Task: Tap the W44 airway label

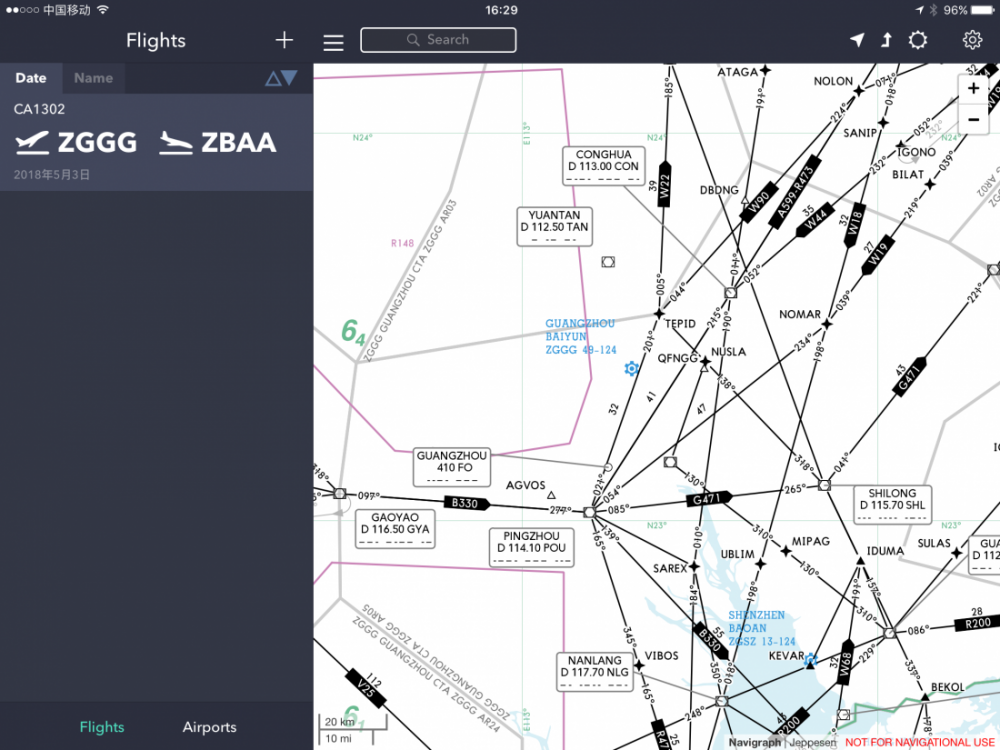Action: pos(814,219)
